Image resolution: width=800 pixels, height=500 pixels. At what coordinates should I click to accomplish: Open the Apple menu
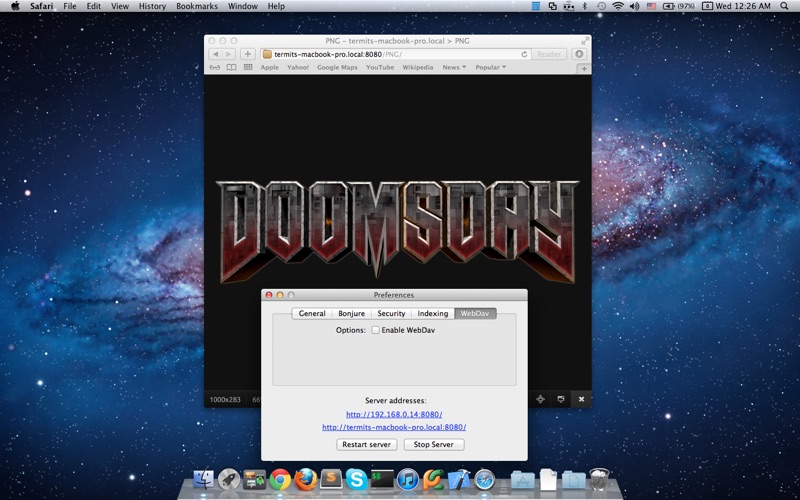[15, 6]
